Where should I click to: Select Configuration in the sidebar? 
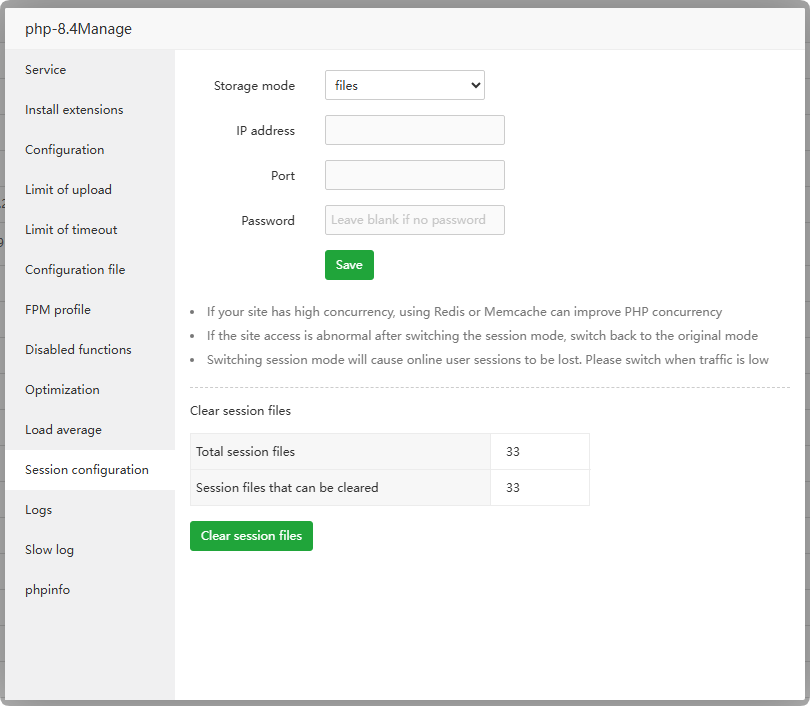click(65, 150)
